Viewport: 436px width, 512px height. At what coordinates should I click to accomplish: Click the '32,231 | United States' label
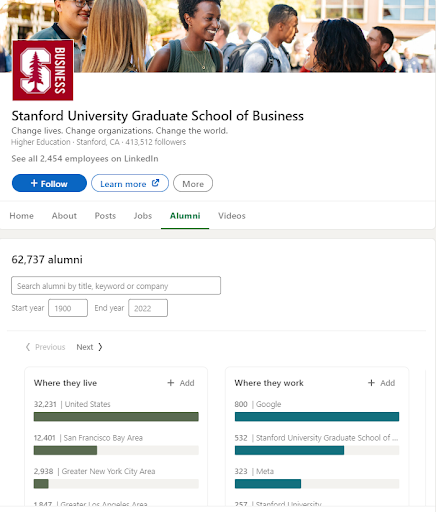pos(72,404)
